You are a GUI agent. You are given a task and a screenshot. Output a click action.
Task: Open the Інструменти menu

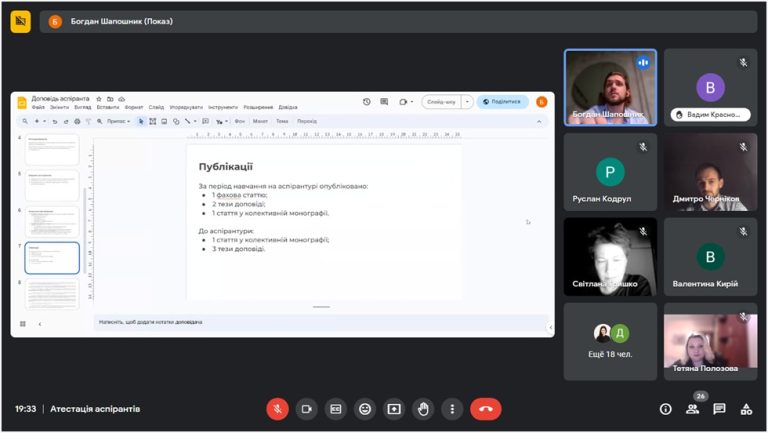pos(223,107)
